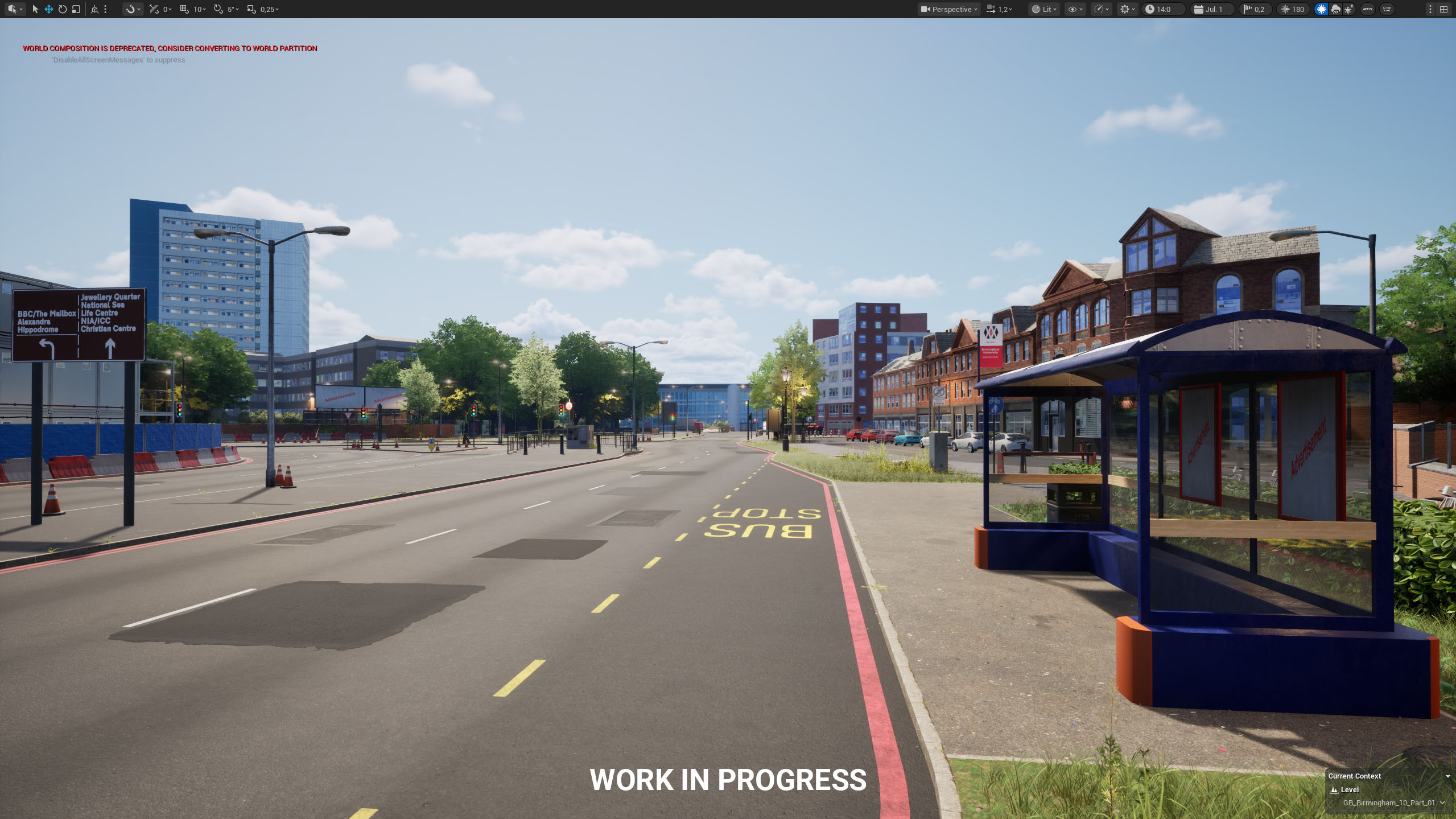Image resolution: width=1456 pixels, height=819 pixels.
Task: Open grid snap size 10 dropdown
Action: (200, 9)
